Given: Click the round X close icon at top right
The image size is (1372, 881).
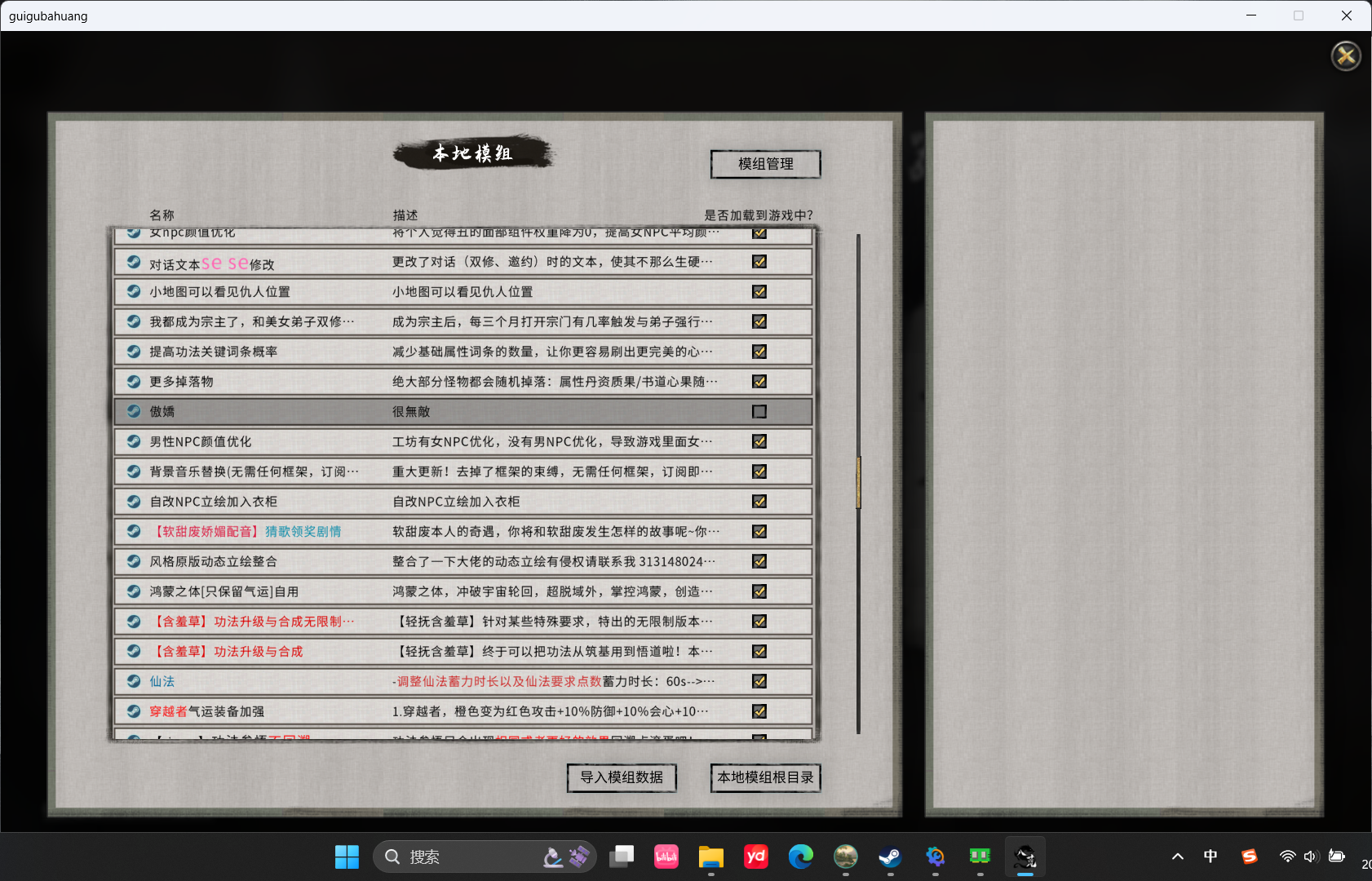Looking at the screenshot, I should point(1346,56).
